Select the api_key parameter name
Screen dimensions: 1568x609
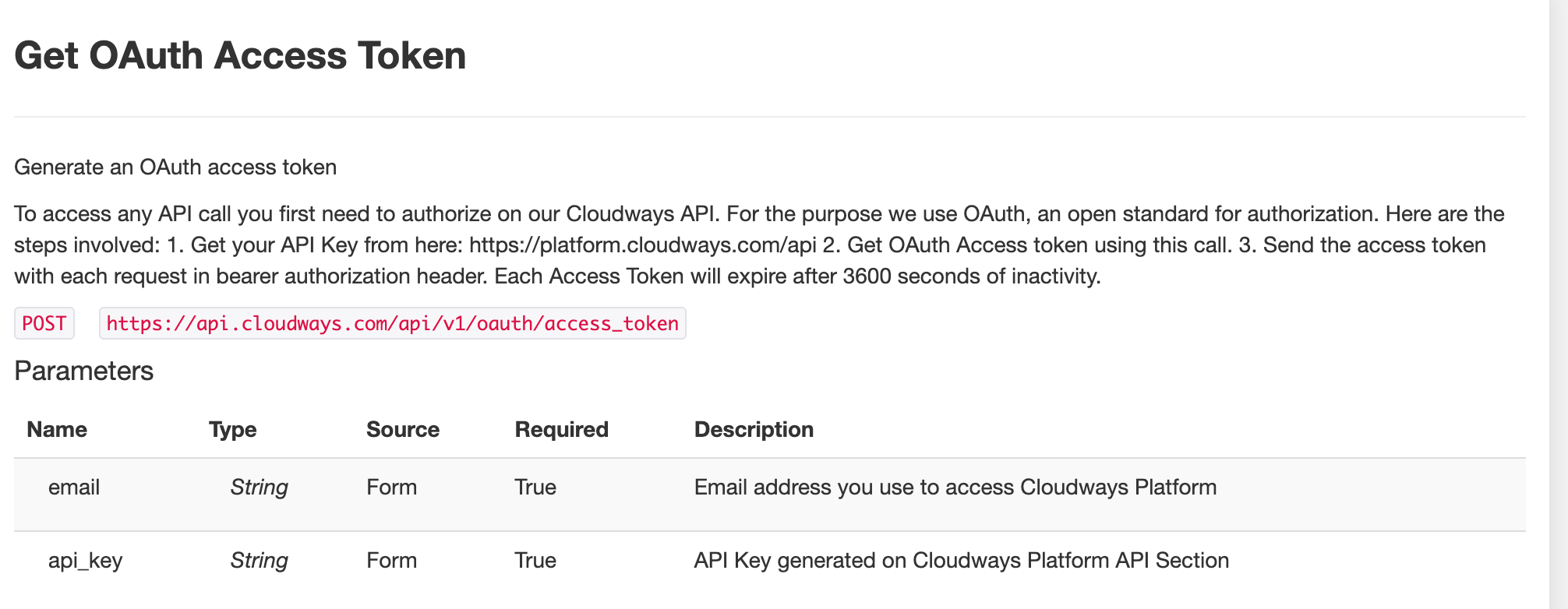(86, 561)
